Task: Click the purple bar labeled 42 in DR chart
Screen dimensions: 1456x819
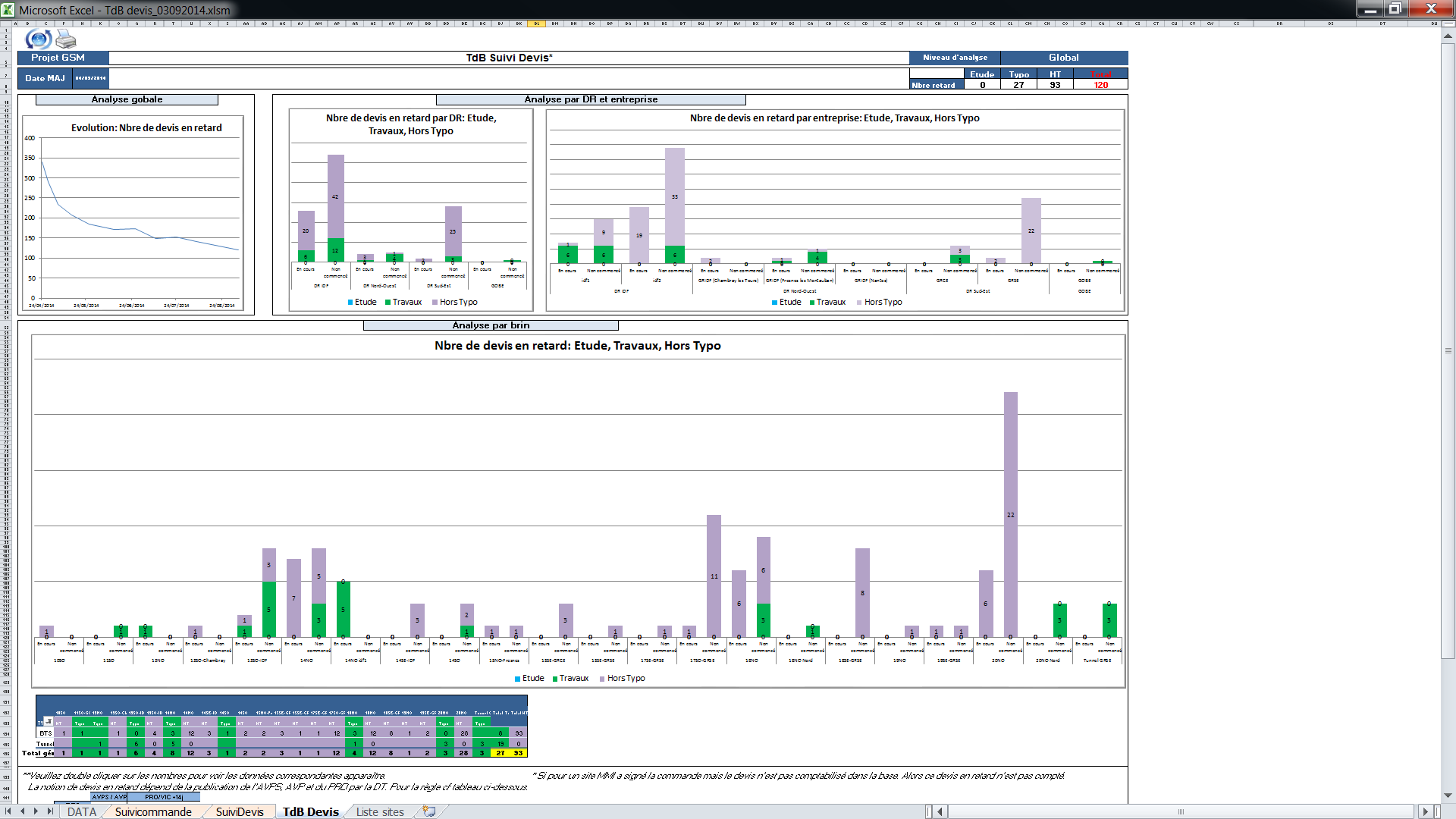Action: (335, 196)
